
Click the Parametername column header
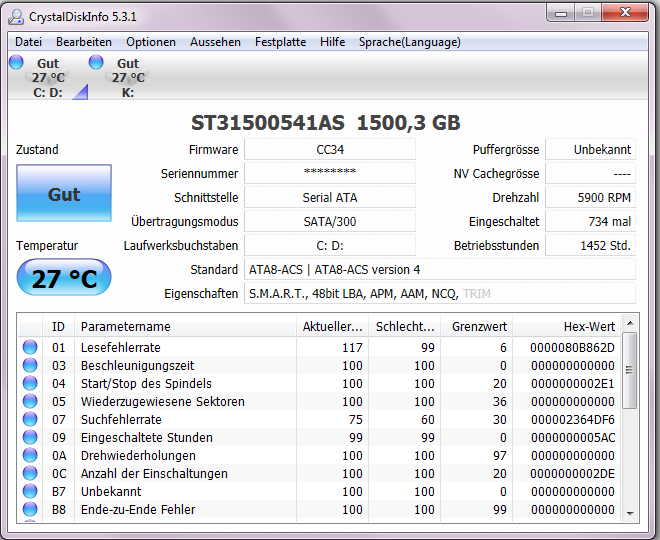click(185, 327)
